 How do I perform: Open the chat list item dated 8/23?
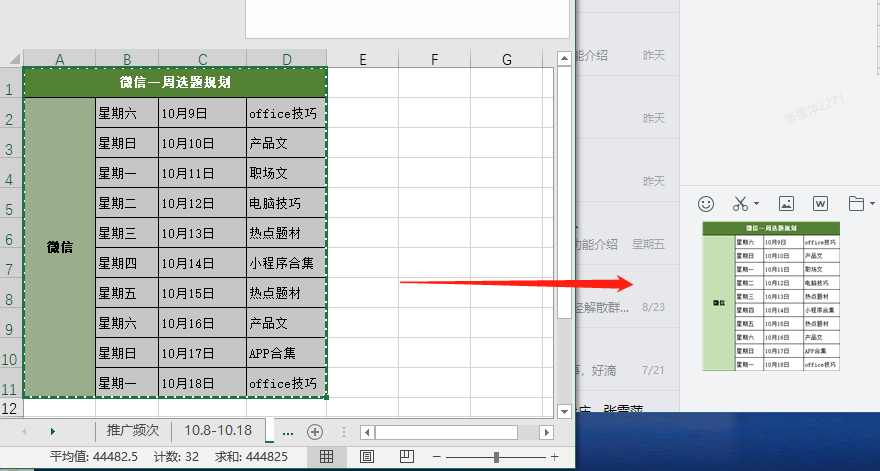coord(627,296)
